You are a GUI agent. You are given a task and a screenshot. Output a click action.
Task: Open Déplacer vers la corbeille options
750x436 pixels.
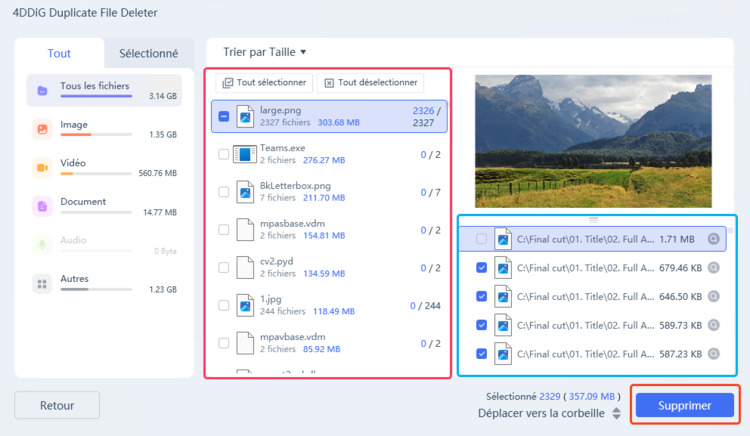[616, 413]
